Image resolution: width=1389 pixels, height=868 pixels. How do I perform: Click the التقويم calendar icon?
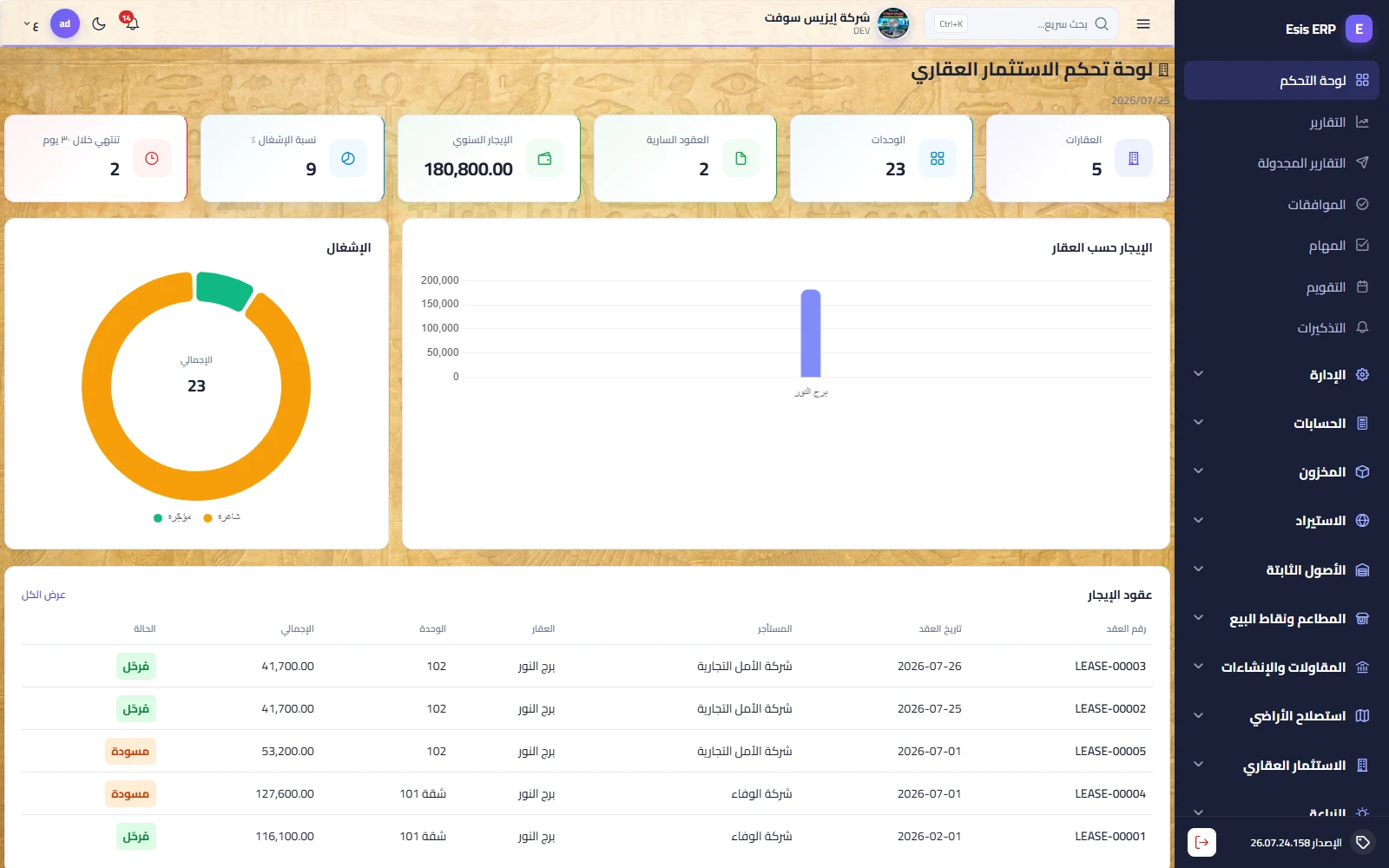point(1362,286)
